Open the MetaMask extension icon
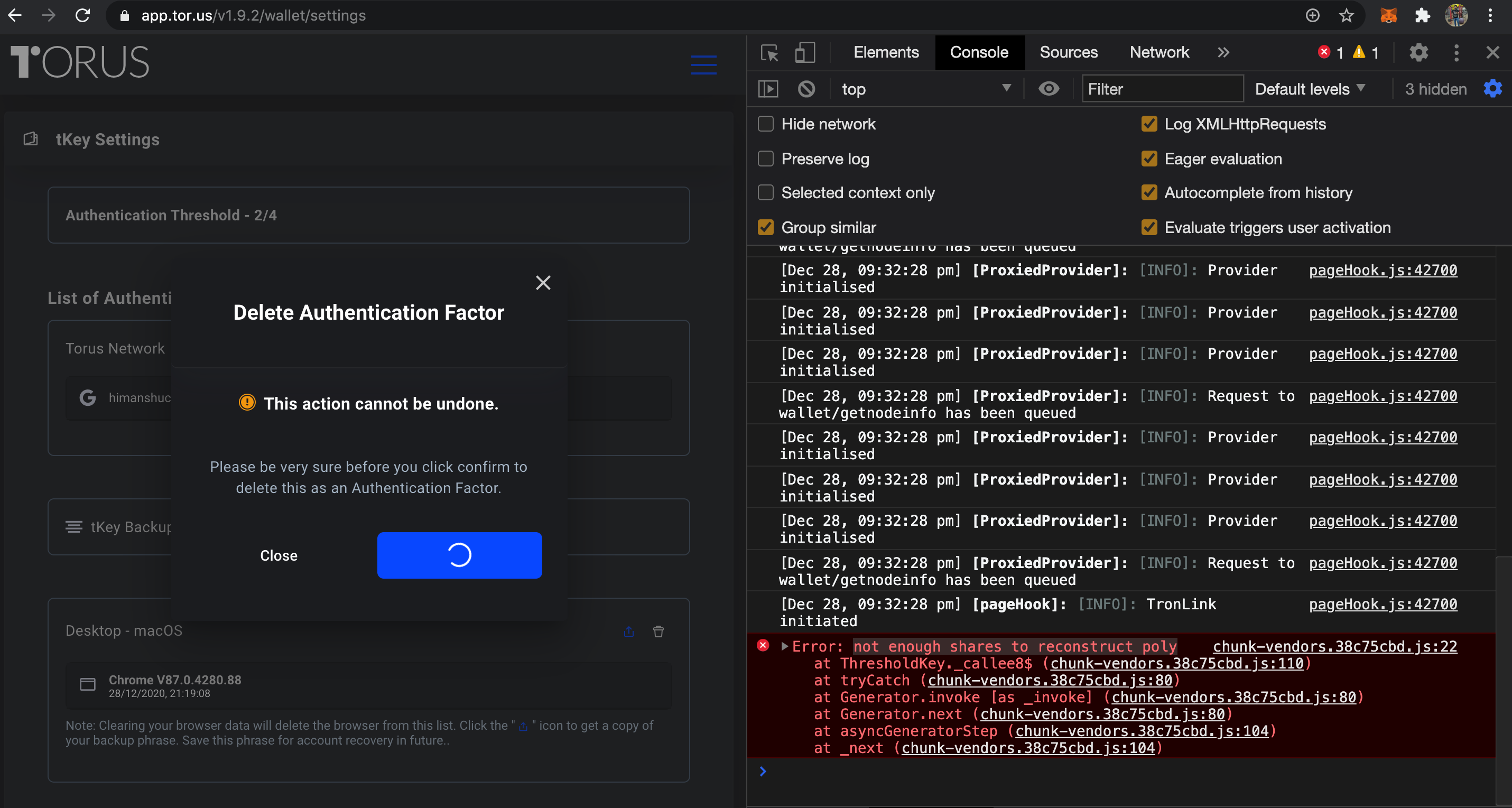The height and width of the screenshot is (808, 1512). 1388,15
